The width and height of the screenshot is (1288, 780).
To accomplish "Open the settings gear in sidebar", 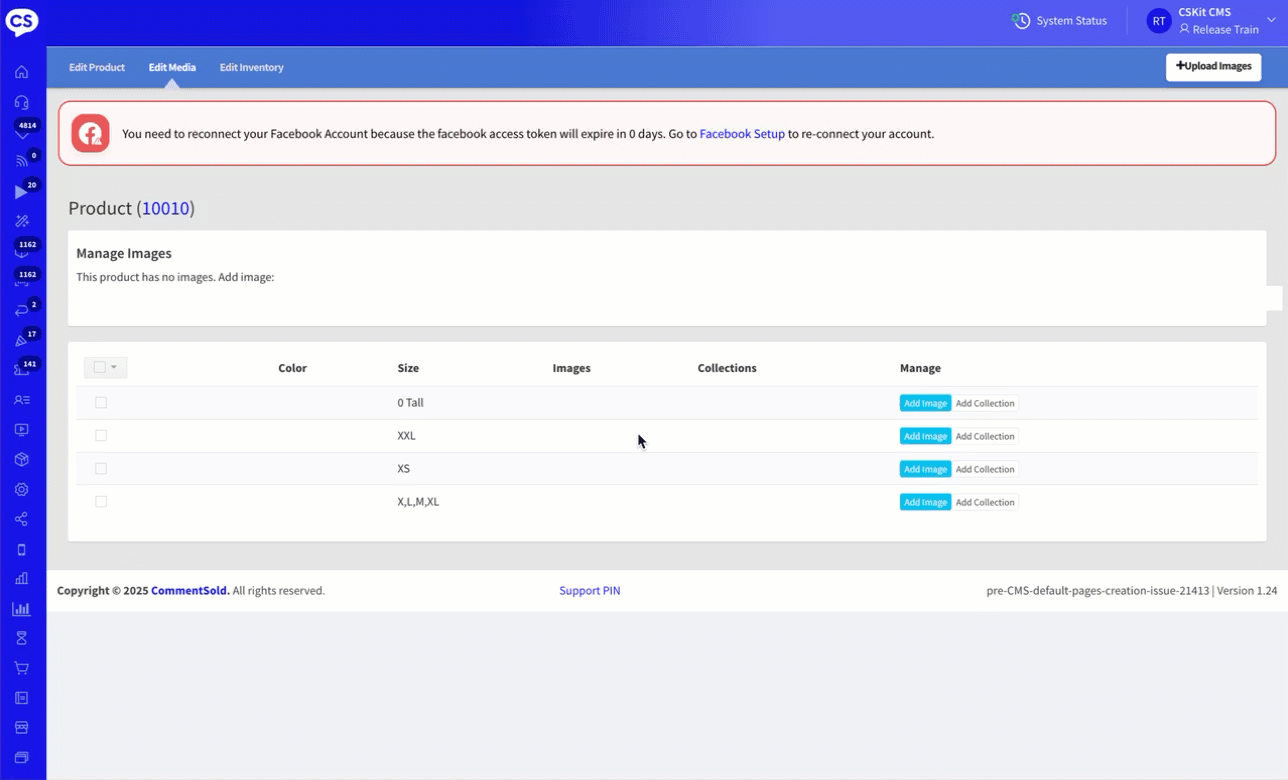I will tap(21, 490).
